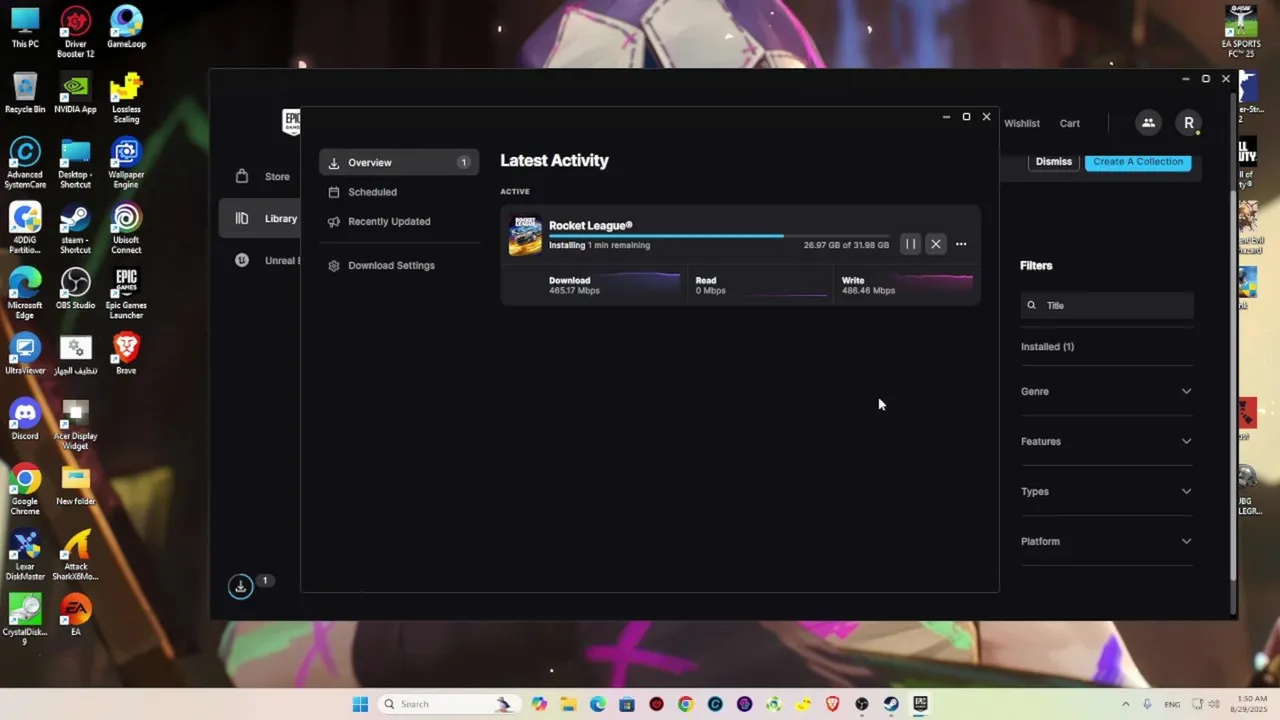Click the Write speed graph
Viewport: 1280px width, 720px height.
[x=937, y=284]
